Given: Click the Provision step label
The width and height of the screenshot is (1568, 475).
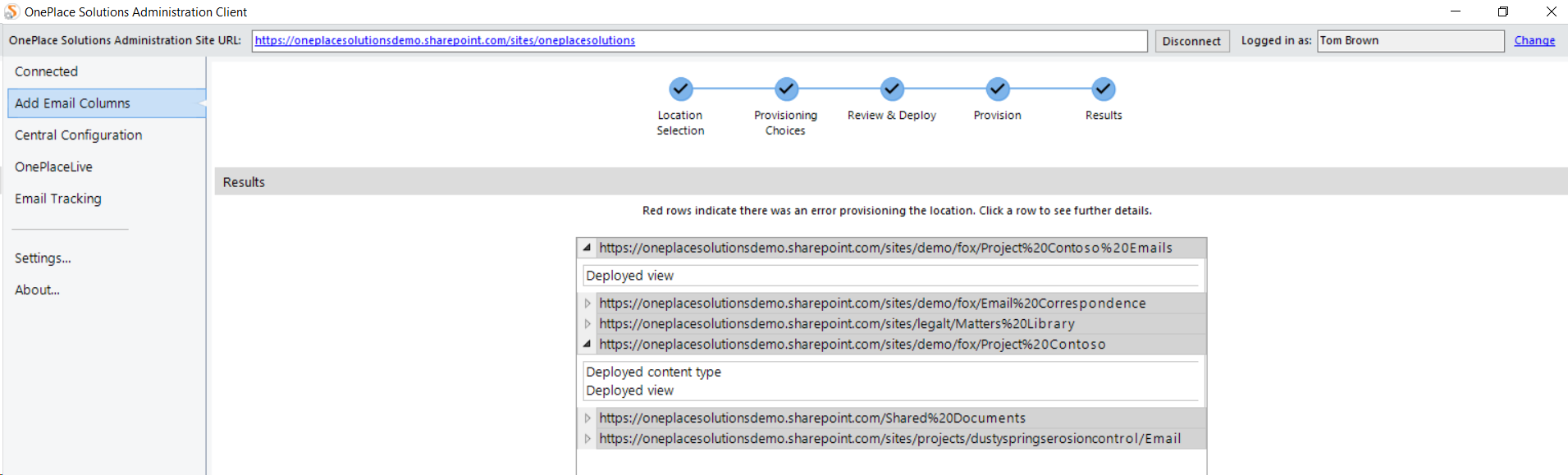Looking at the screenshot, I should tap(998, 116).
